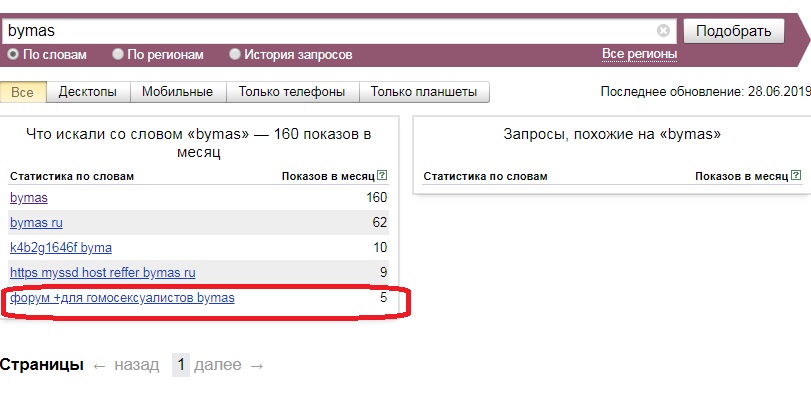Switch to the Мобильные tab
The width and height of the screenshot is (811, 398).
177,92
